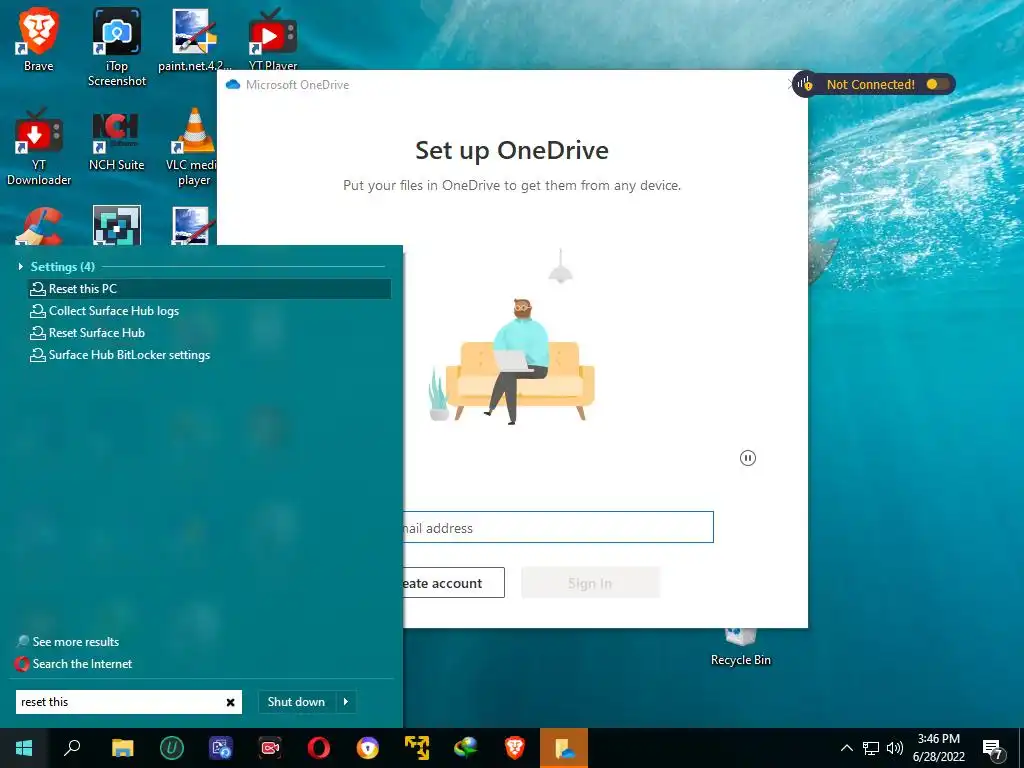
Task: Open the NCH Suite desktop icon
Action: click(x=116, y=140)
